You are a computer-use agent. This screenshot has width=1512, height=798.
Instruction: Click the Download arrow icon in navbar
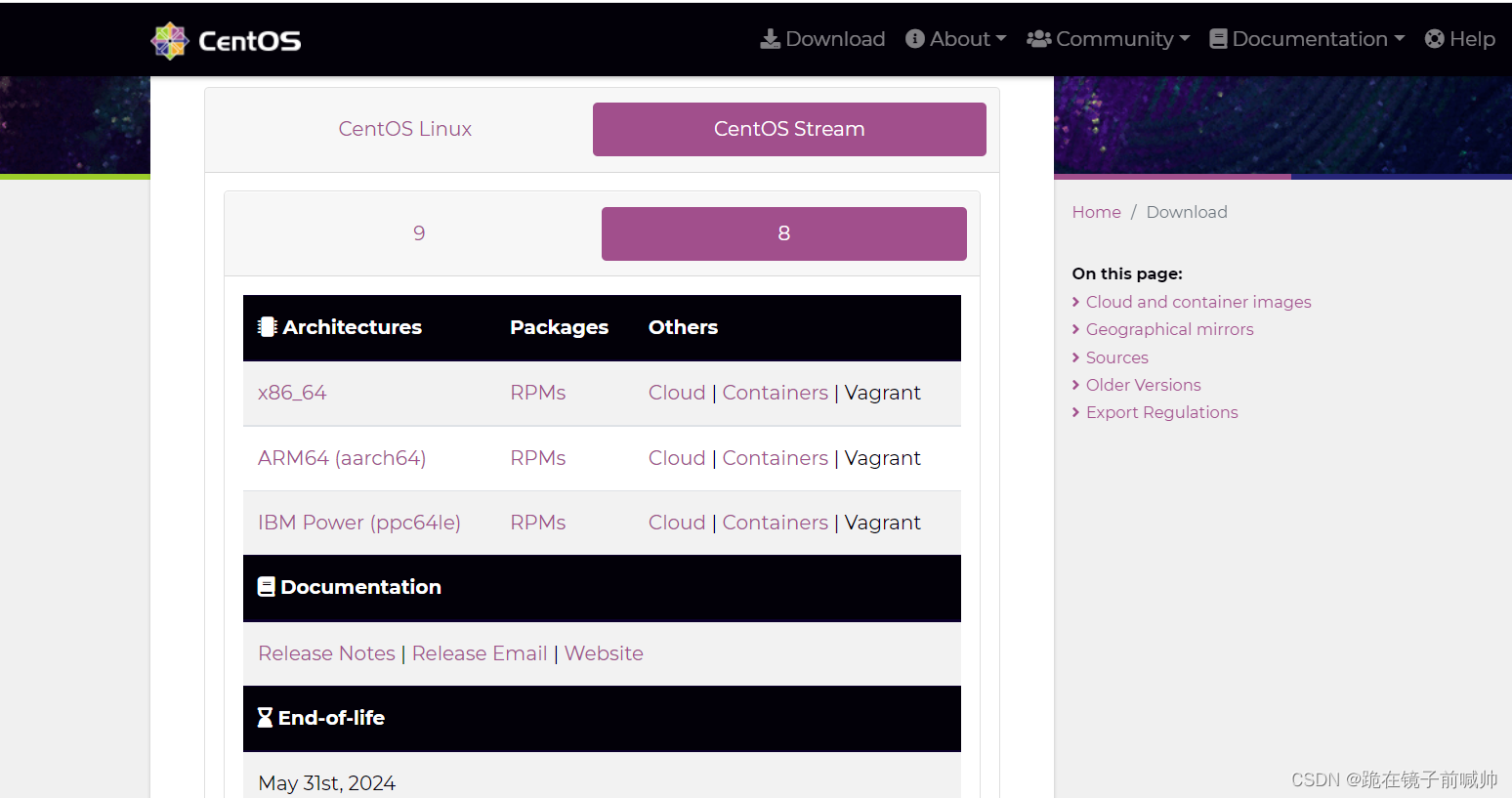click(x=771, y=39)
